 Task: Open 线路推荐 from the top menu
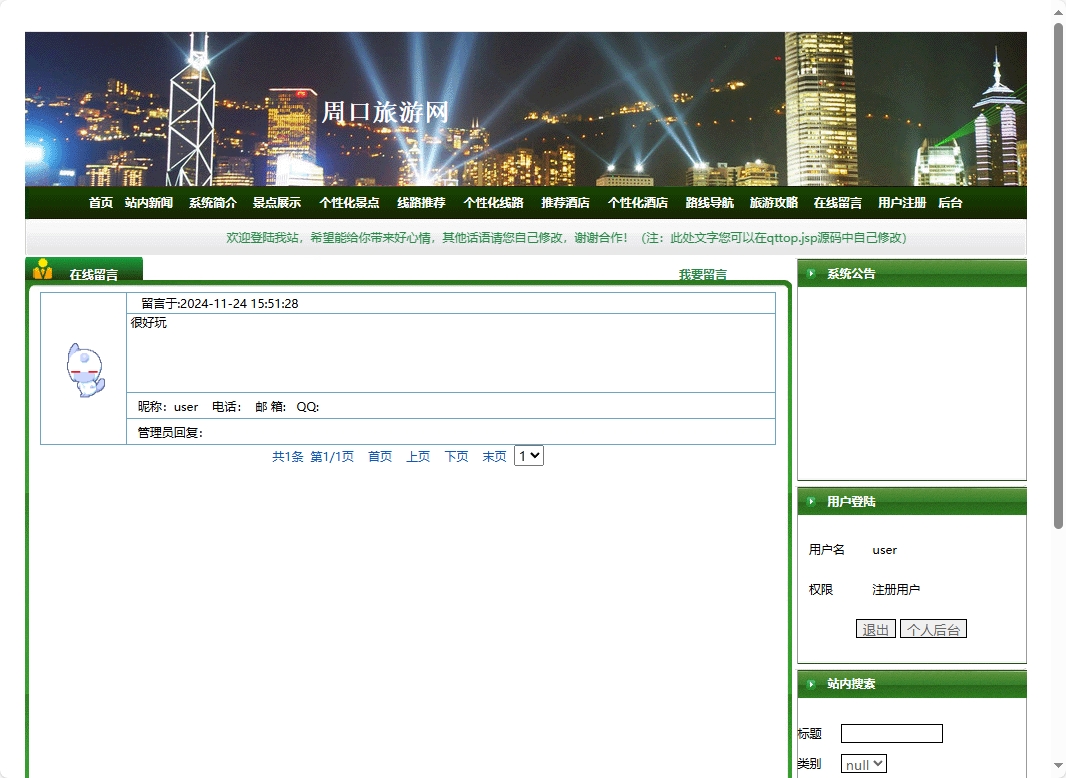tap(420, 202)
